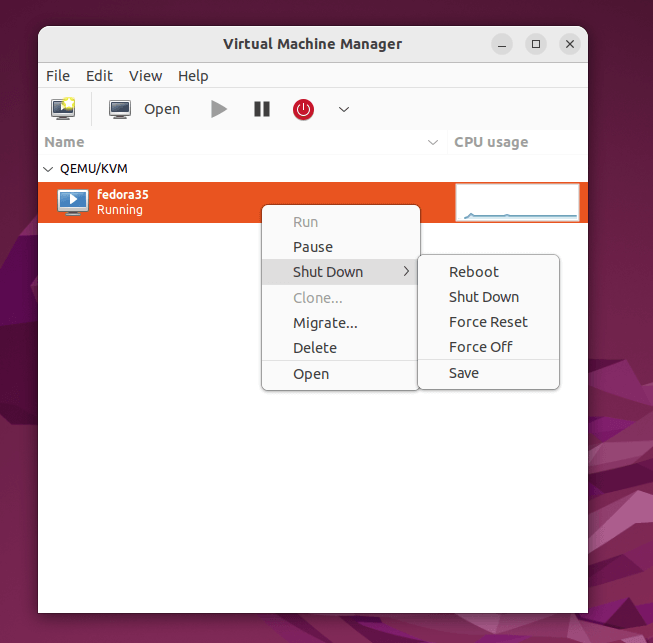The image size is (653, 643).
Task: Open the View menu
Action: (x=145, y=76)
